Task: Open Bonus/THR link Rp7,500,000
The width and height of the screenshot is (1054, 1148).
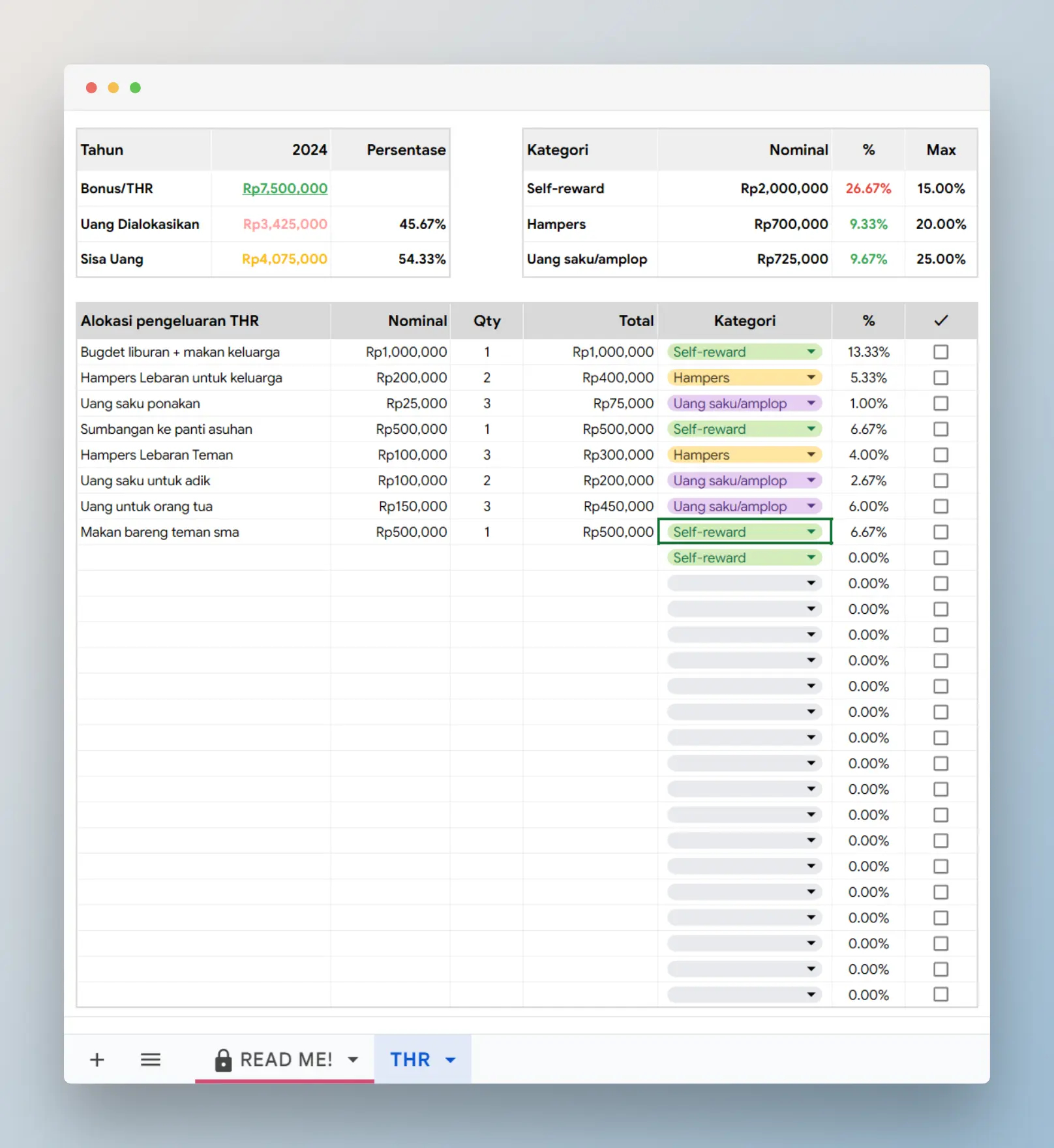Action: (x=284, y=189)
